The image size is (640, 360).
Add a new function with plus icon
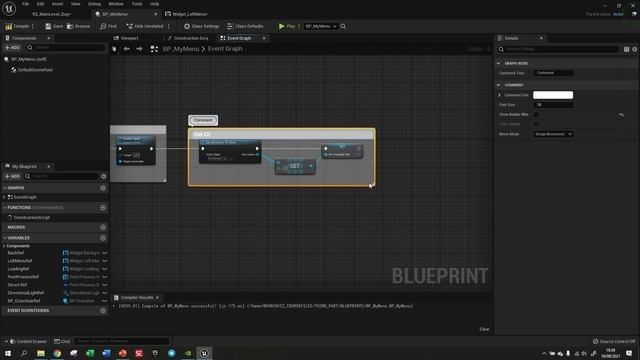pos(103,207)
